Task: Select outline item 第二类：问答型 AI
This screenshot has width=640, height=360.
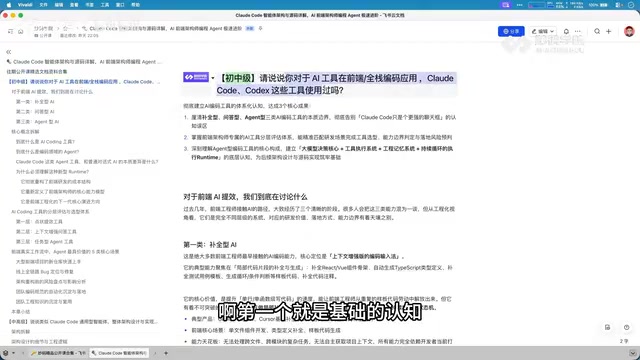Action: (35, 111)
